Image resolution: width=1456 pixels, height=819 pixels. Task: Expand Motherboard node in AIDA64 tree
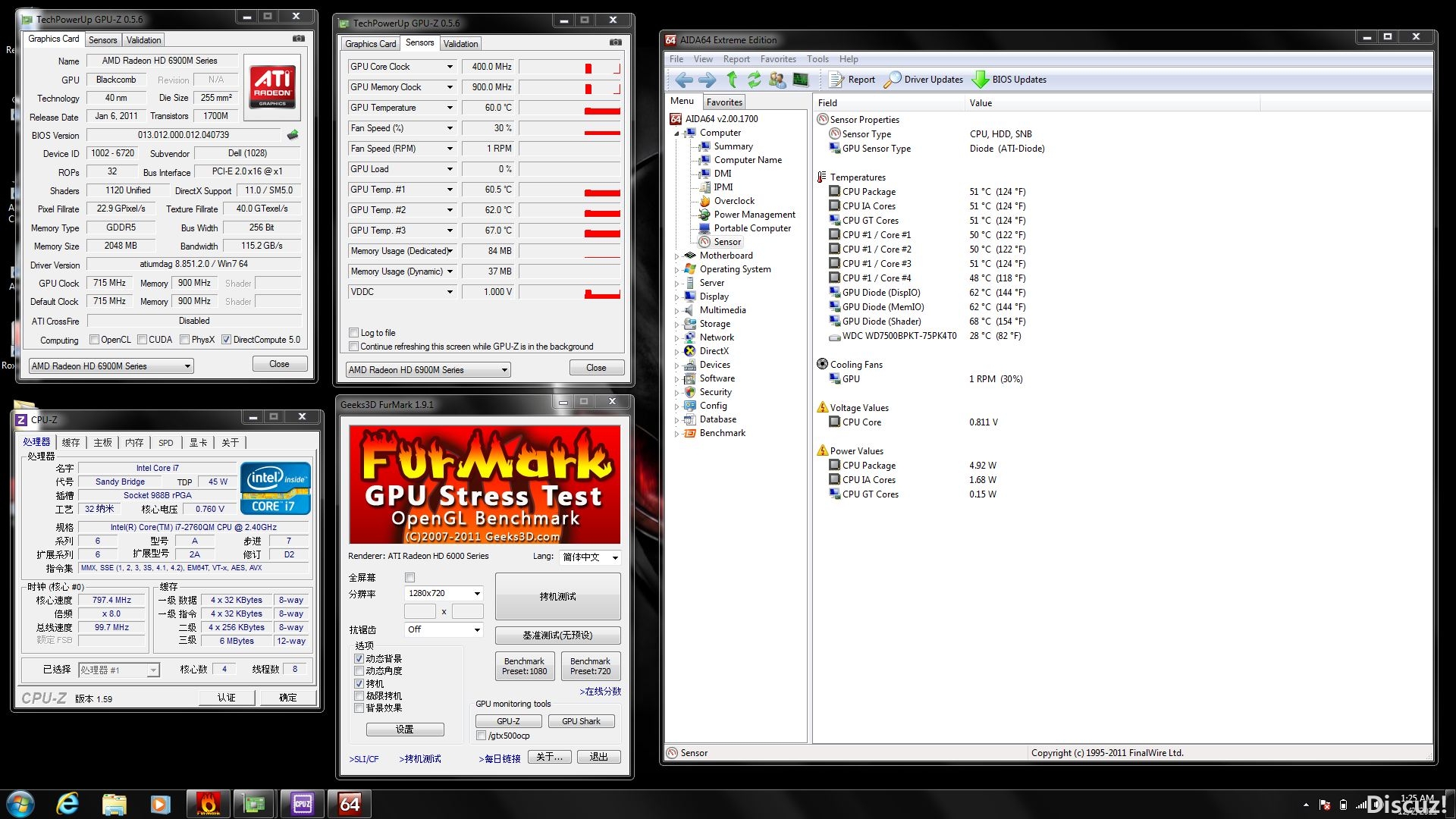pyautogui.click(x=676, y=256)
